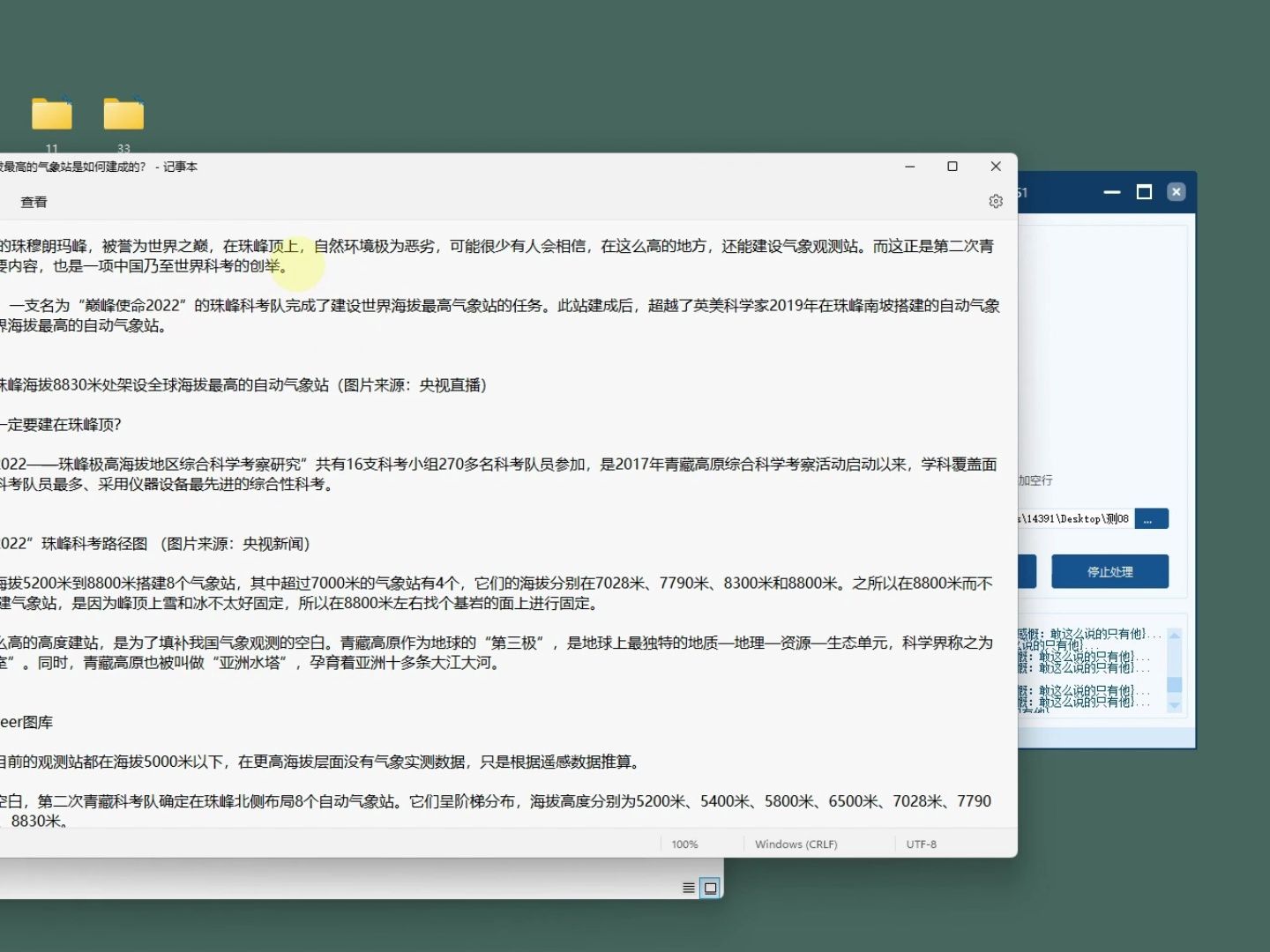
Task: Click the Desktop path field in the blue window
Action: [x=1075, y=519]
